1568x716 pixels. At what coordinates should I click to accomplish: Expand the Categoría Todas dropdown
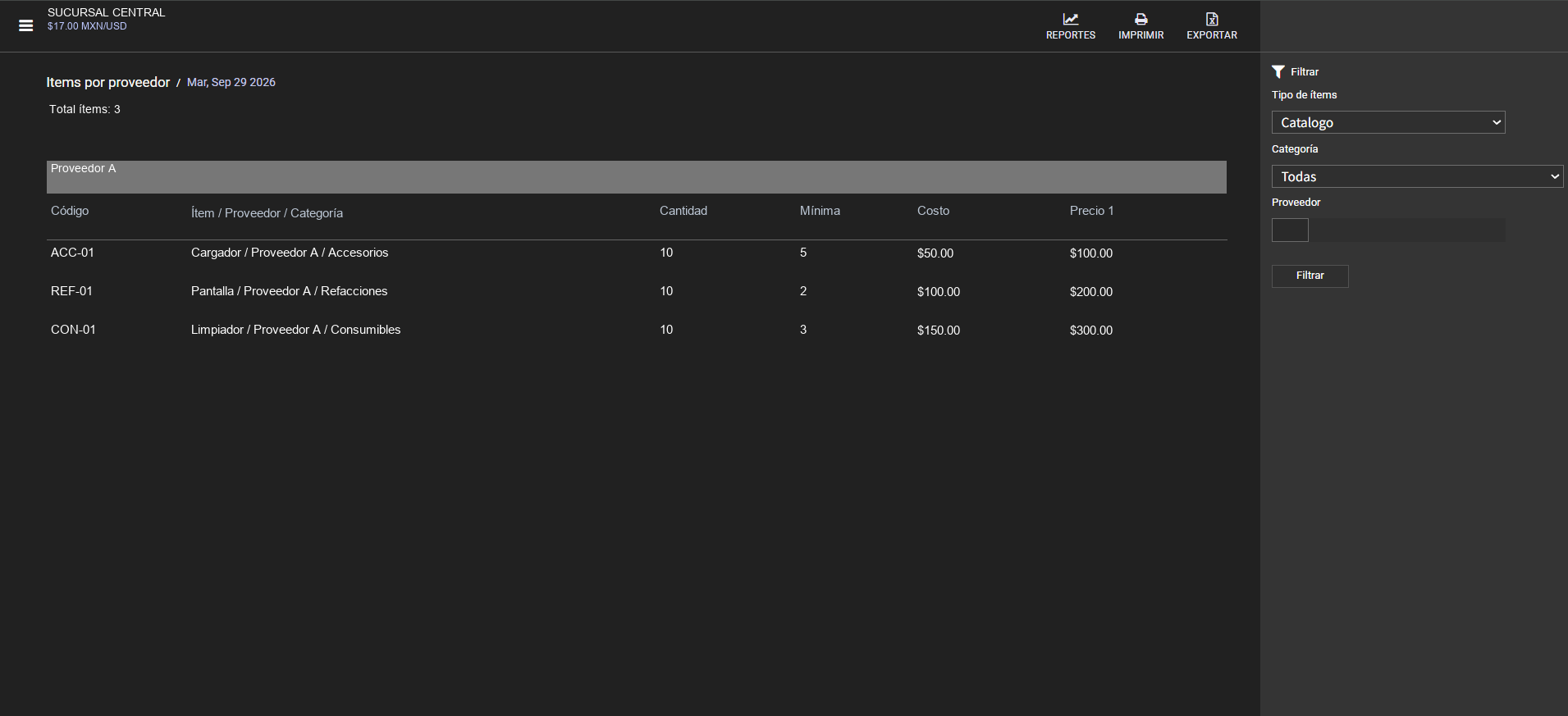click(x=1417, y=176)
